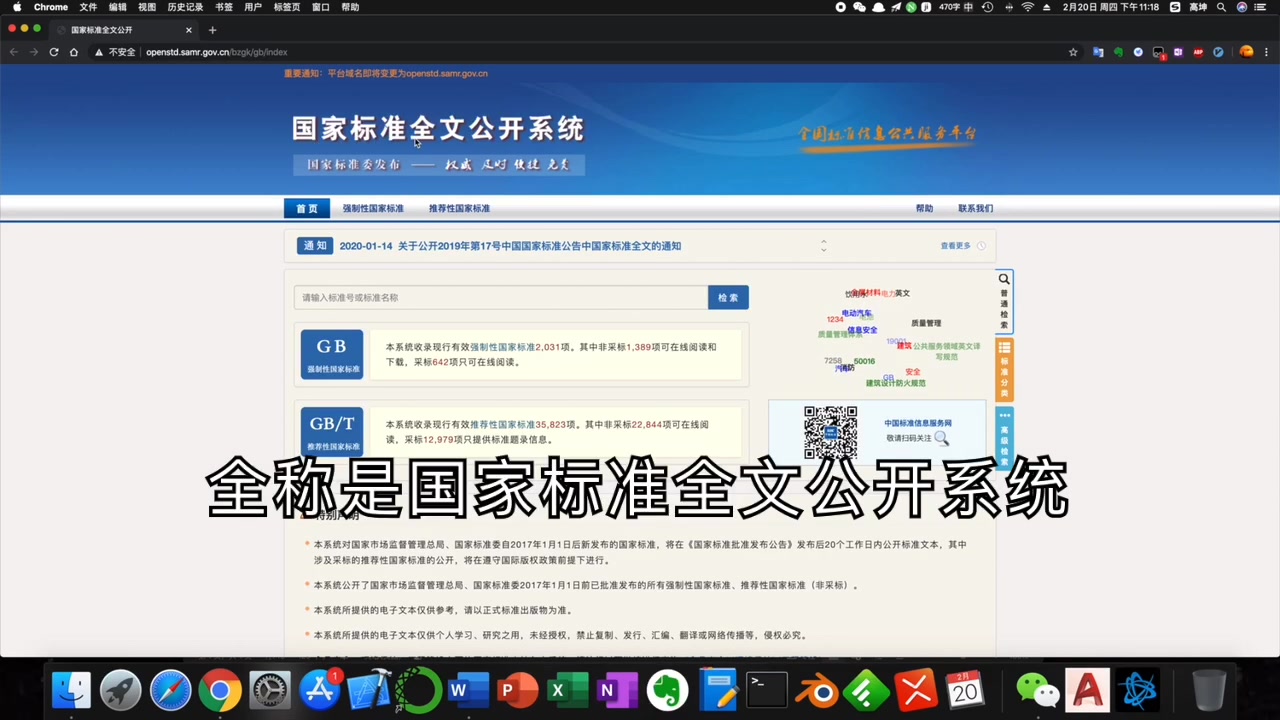Launch PowerPoint from the Dock
Viewport: 1280px width, 720px height.
pos(518,690)
